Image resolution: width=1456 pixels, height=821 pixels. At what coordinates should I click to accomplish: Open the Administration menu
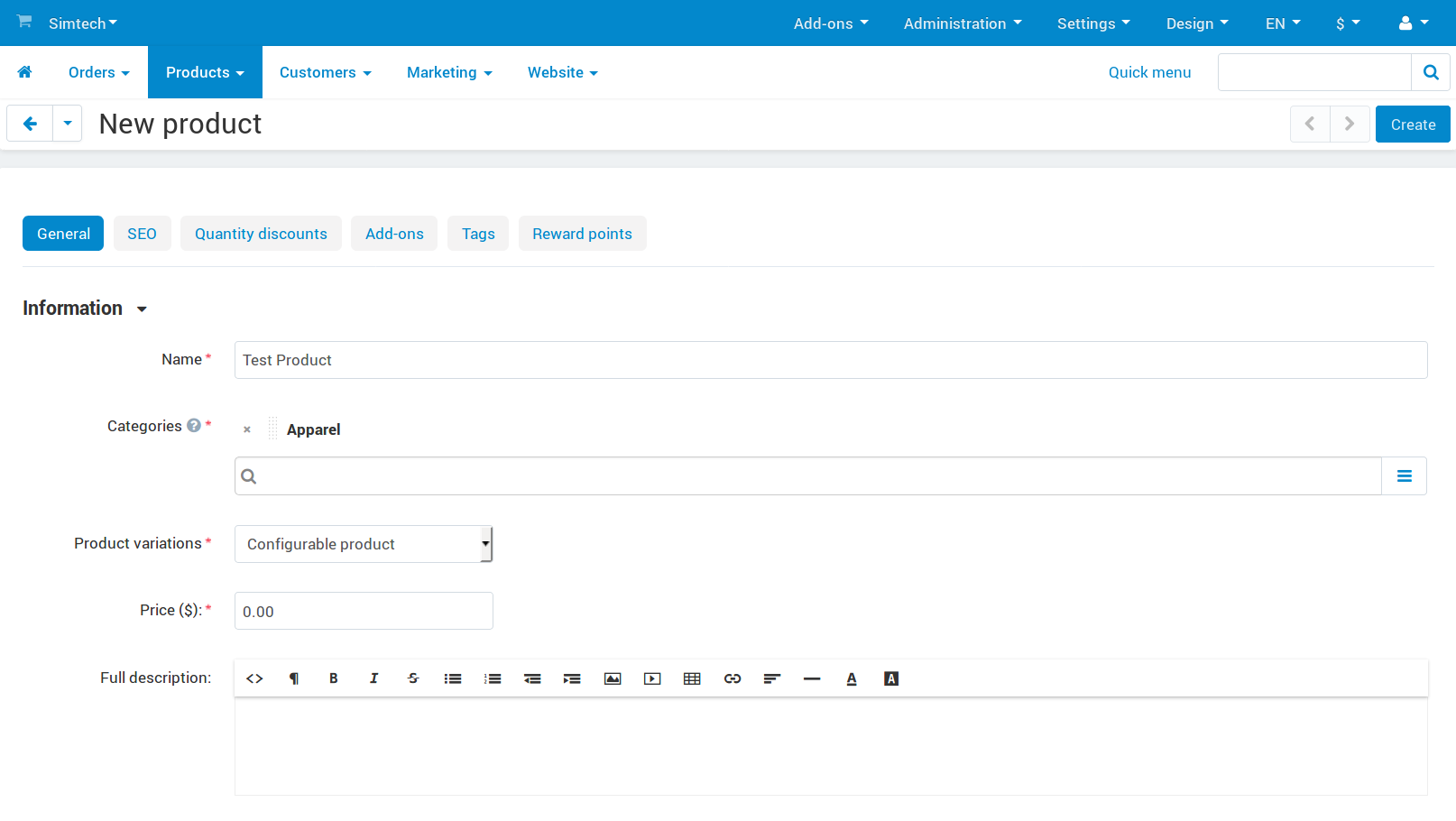tap(963, 23)
